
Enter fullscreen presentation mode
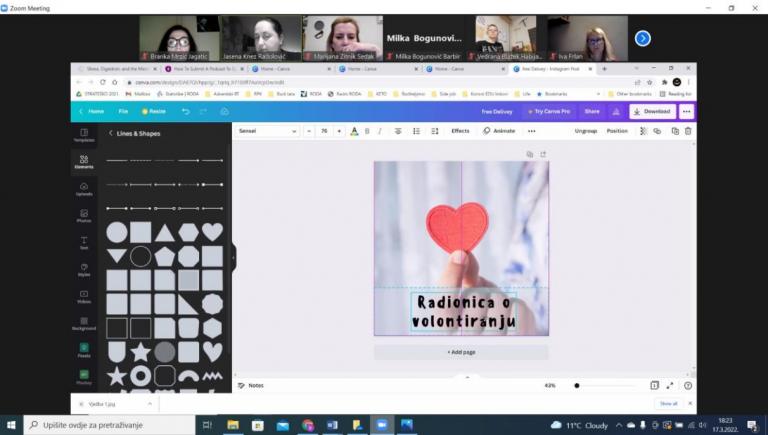coord(670,385)
